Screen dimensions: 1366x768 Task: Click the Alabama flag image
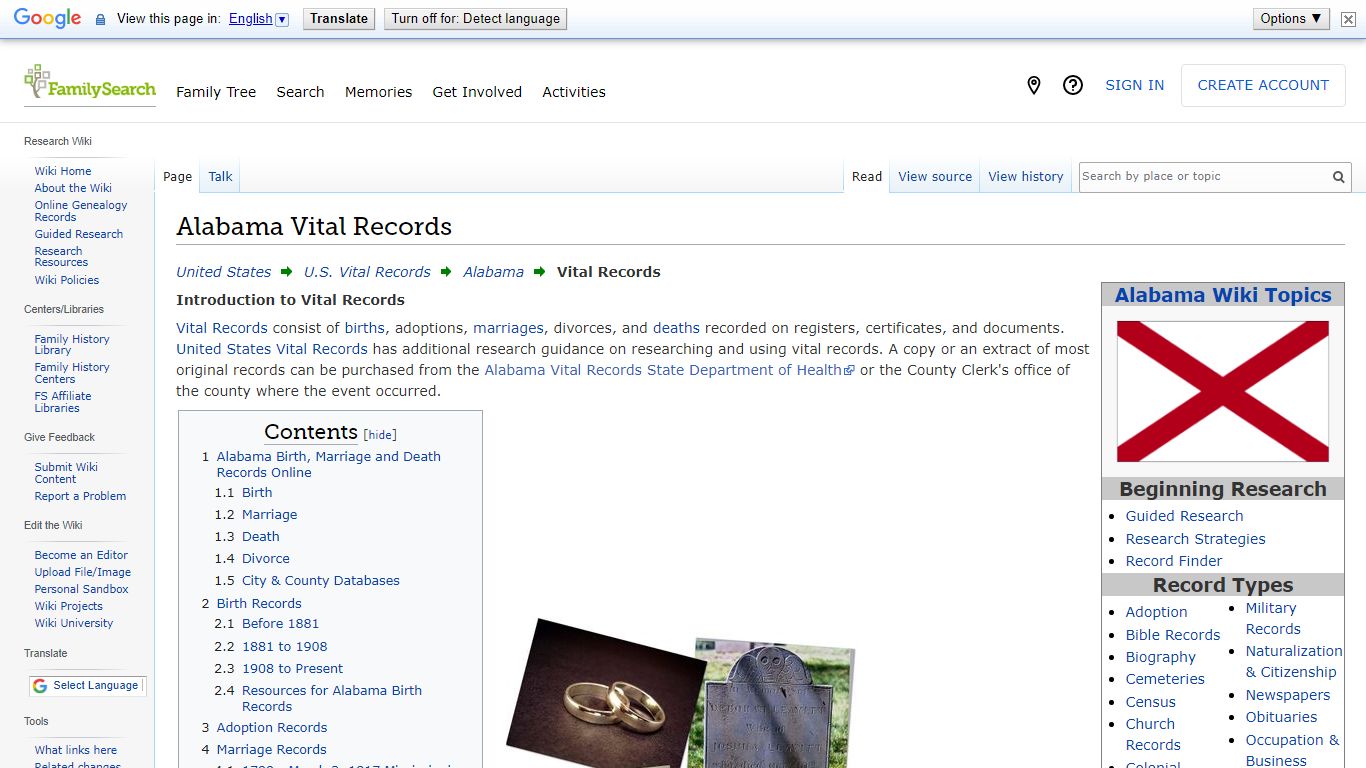(1223, 391)
